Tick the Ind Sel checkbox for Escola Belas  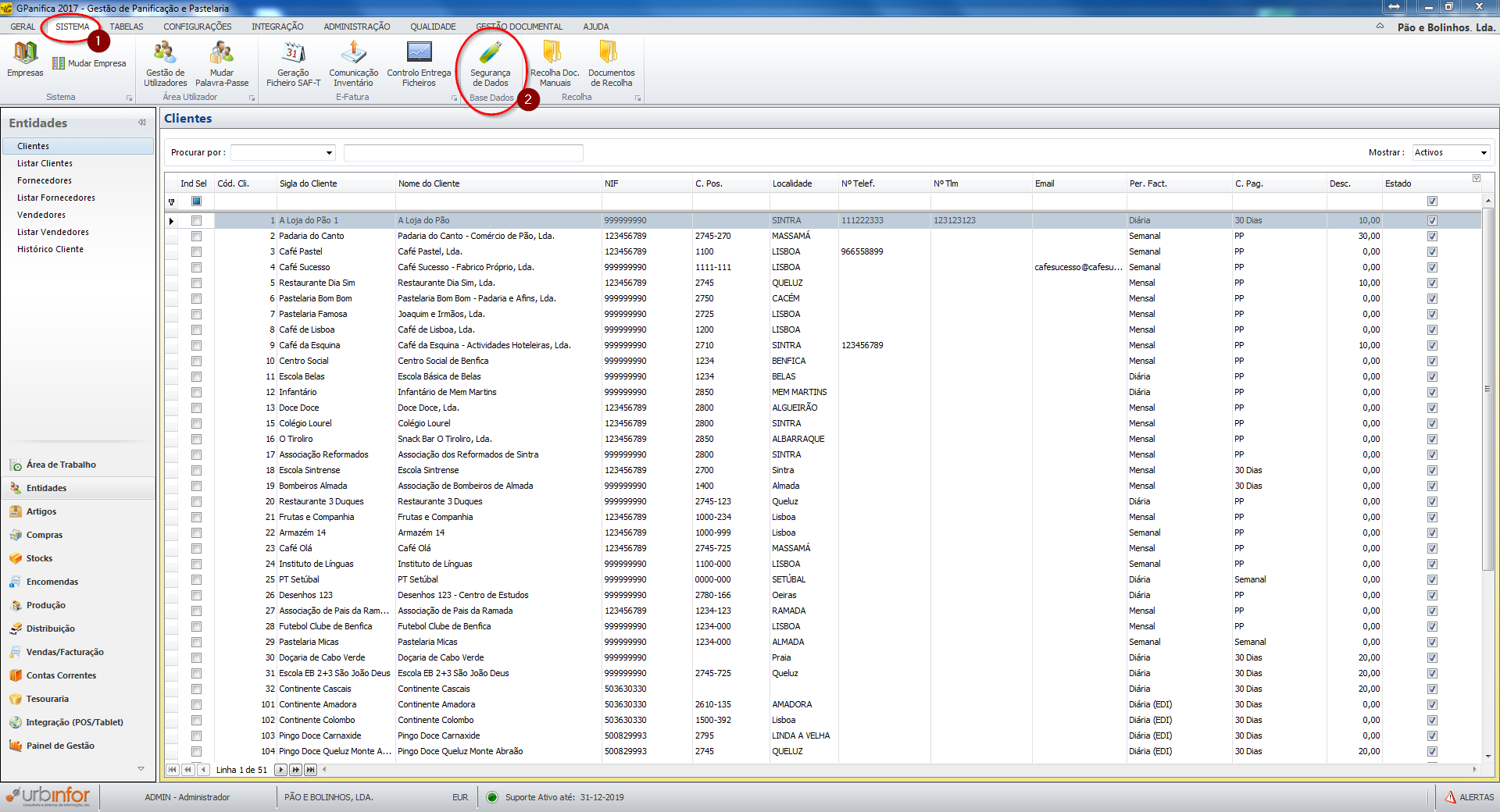(x=196, y=376)
